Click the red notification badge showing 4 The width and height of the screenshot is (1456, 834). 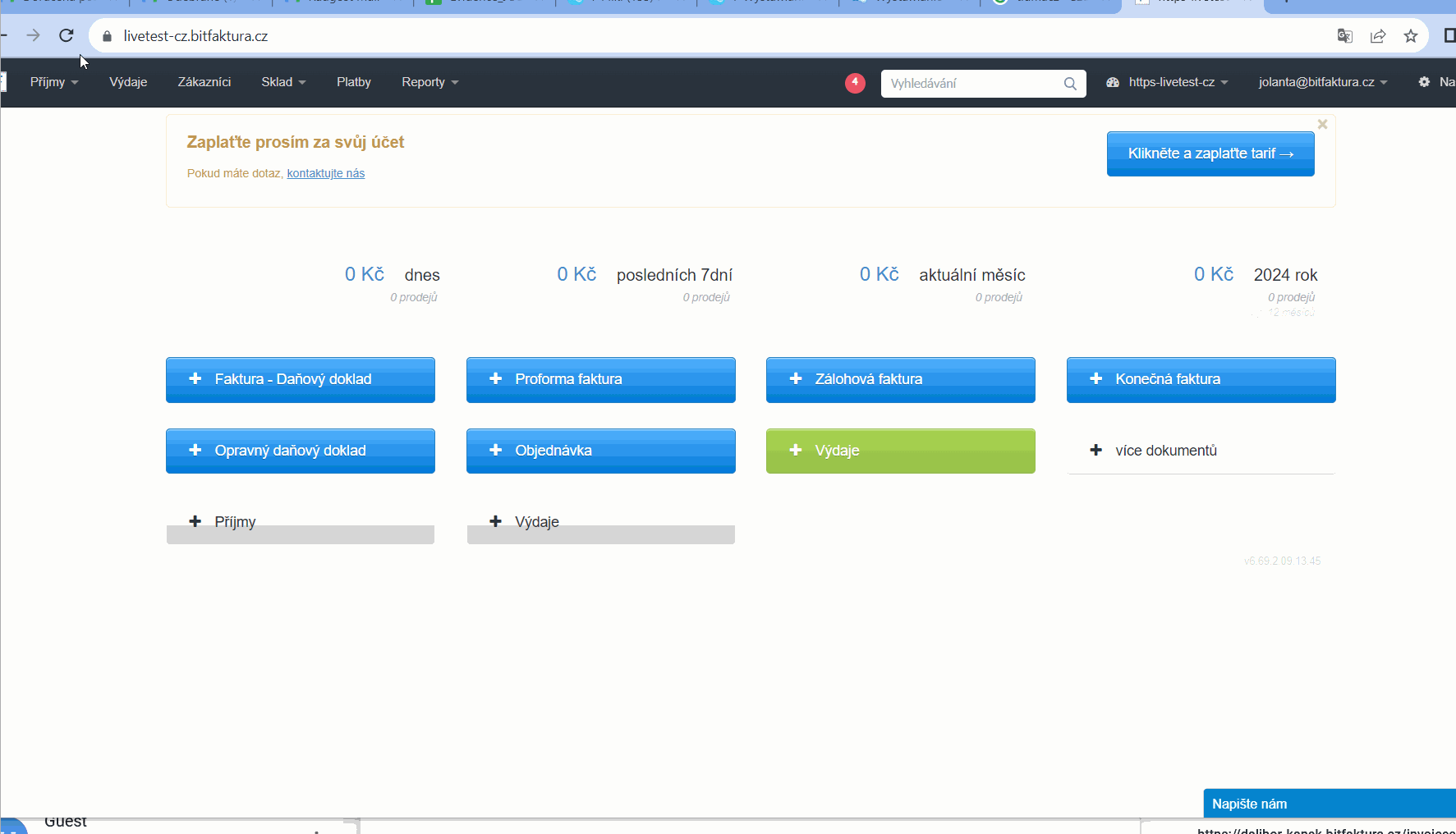(855, 83)
